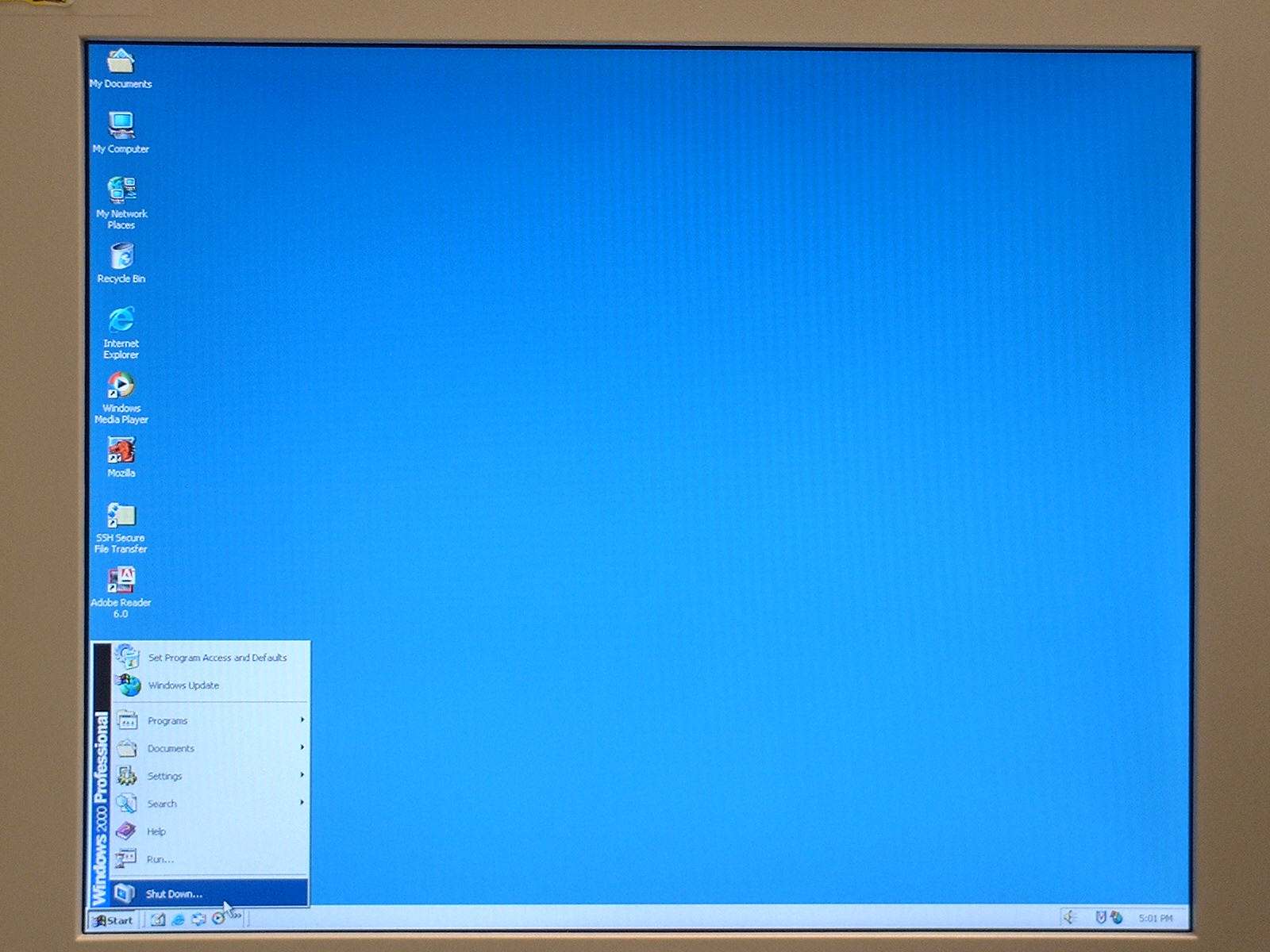This screenshot has width=1270, height=952.
Task: Show more Quick Launch items chevron
Action: (x=237, y=916)
